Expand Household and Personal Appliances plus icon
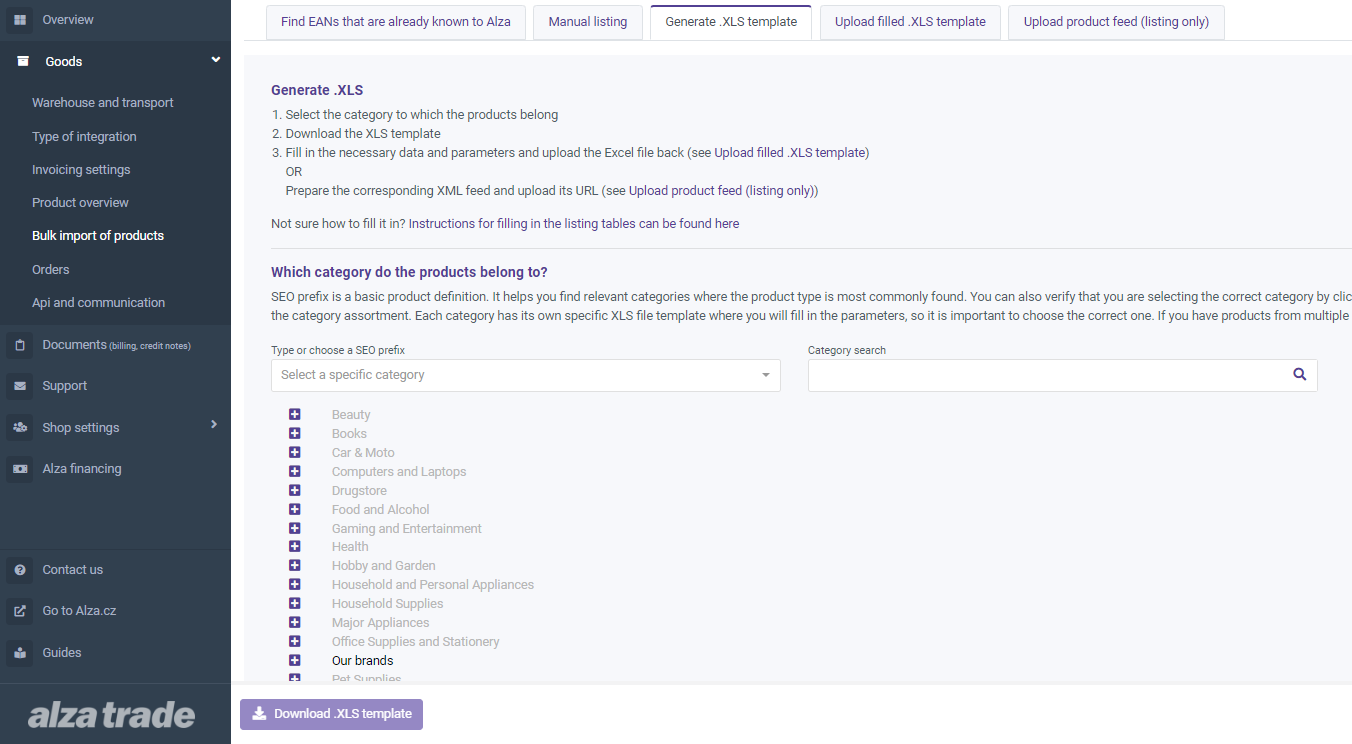This screenshot has width=1352, height=744. tap(295, 584)
